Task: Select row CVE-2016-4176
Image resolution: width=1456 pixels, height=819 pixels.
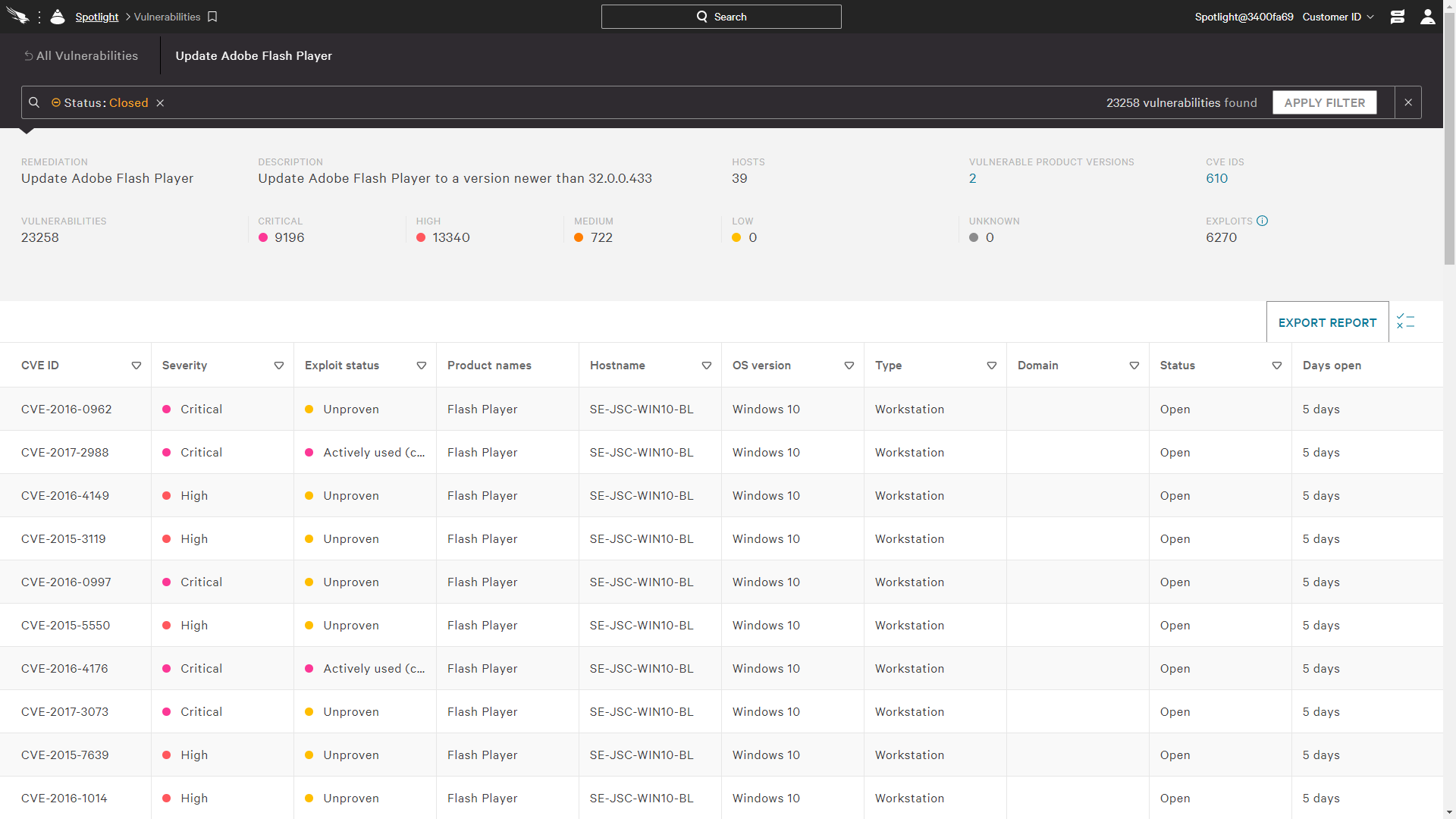Action: coord(721,668)
